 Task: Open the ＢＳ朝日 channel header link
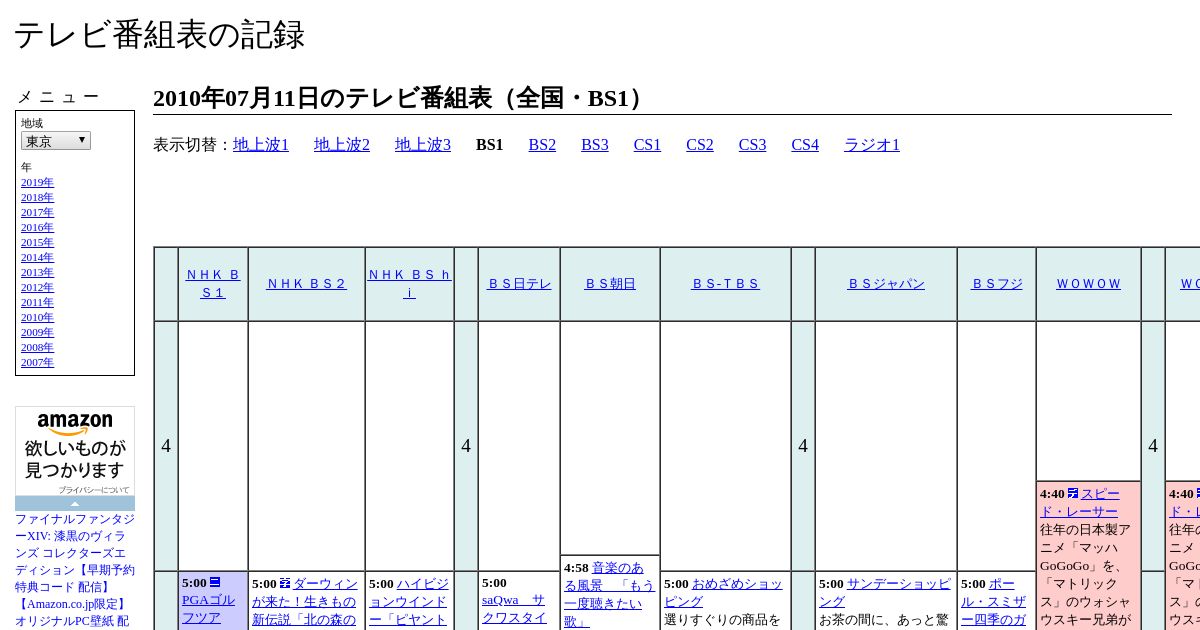[610, 284]
